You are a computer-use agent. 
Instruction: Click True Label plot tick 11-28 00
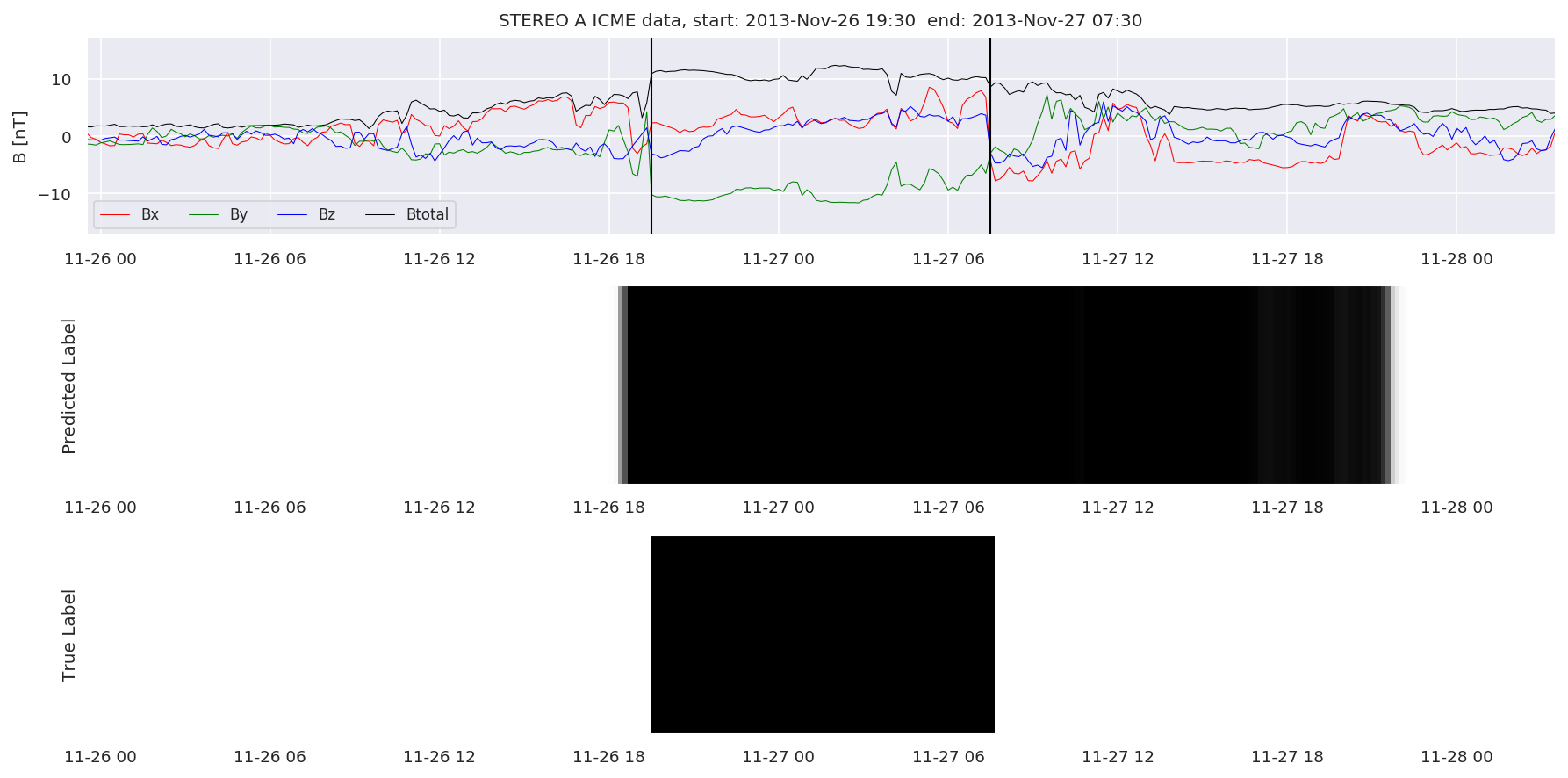click(x=1457, y=757)
